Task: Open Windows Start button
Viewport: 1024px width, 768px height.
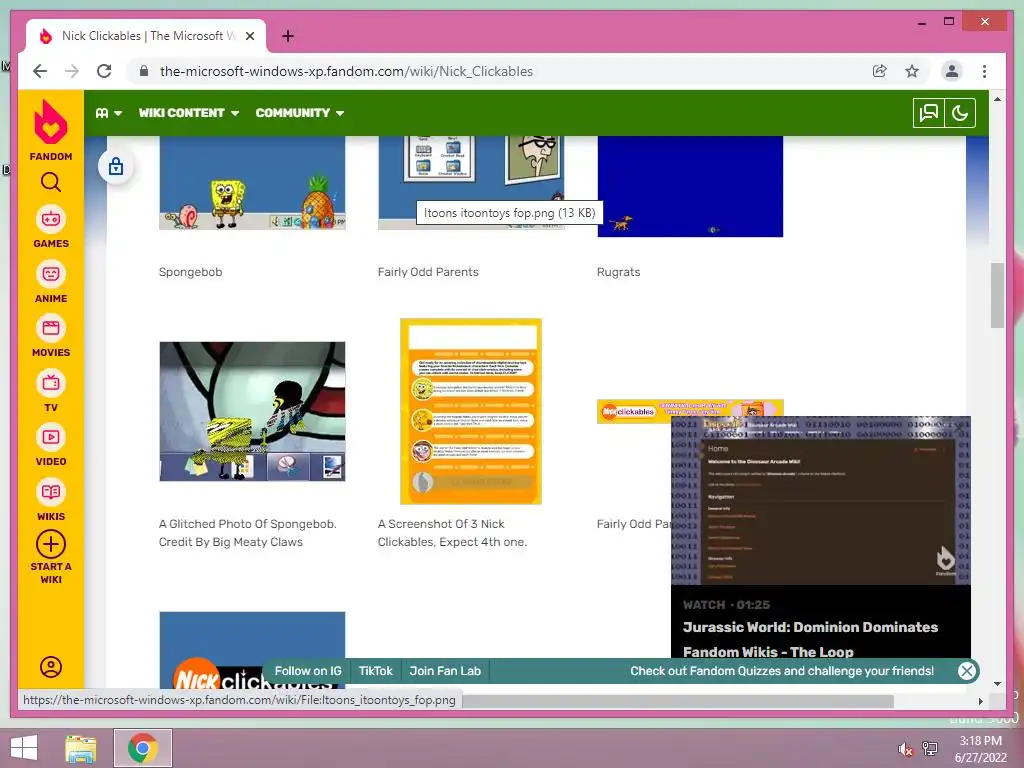Action: tap(24, 748)
